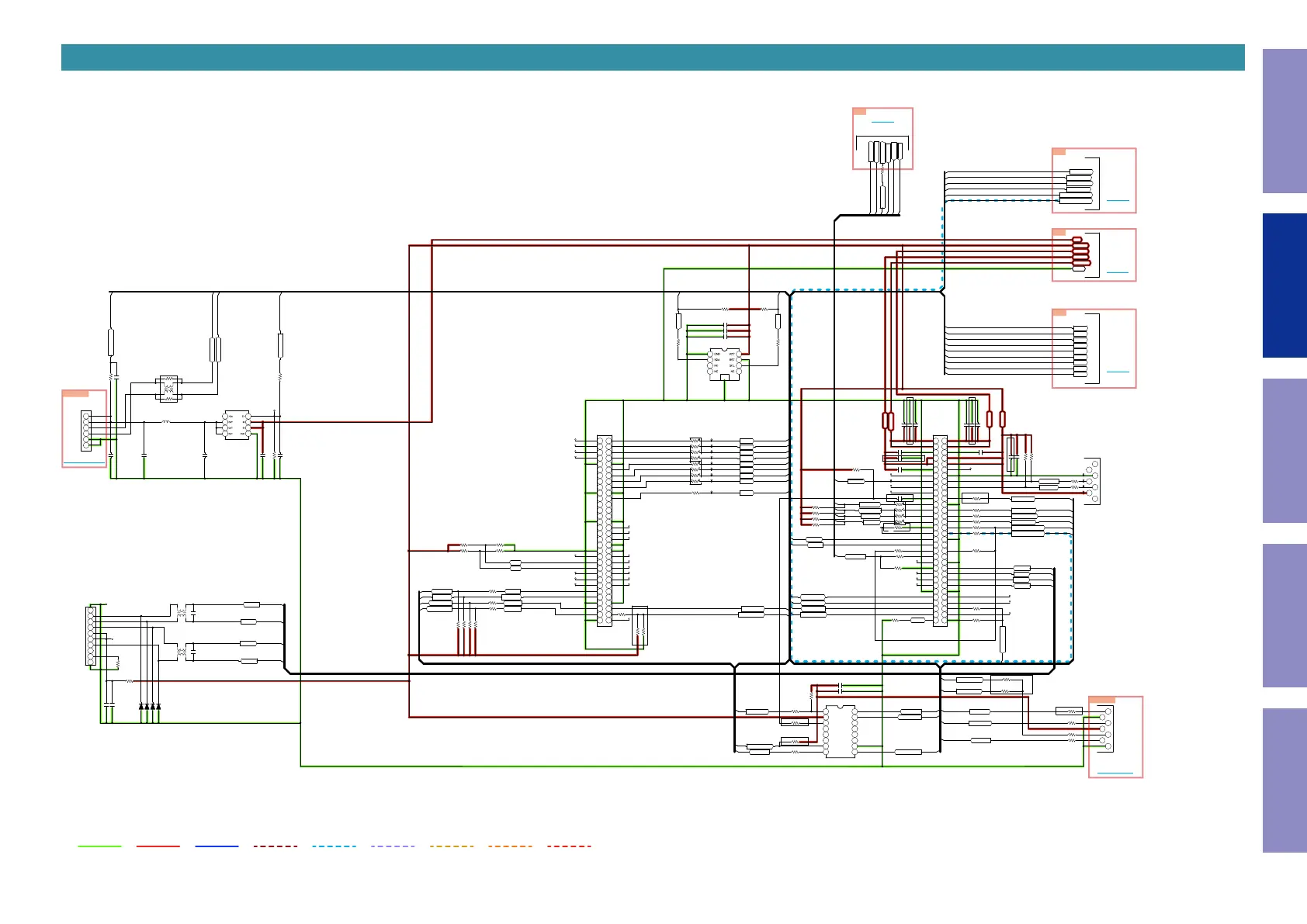The height and width of the screenshot is (924, 1307).
Task: Select lower filter beside nine-pin connector
Action: (x=182, y=652)
